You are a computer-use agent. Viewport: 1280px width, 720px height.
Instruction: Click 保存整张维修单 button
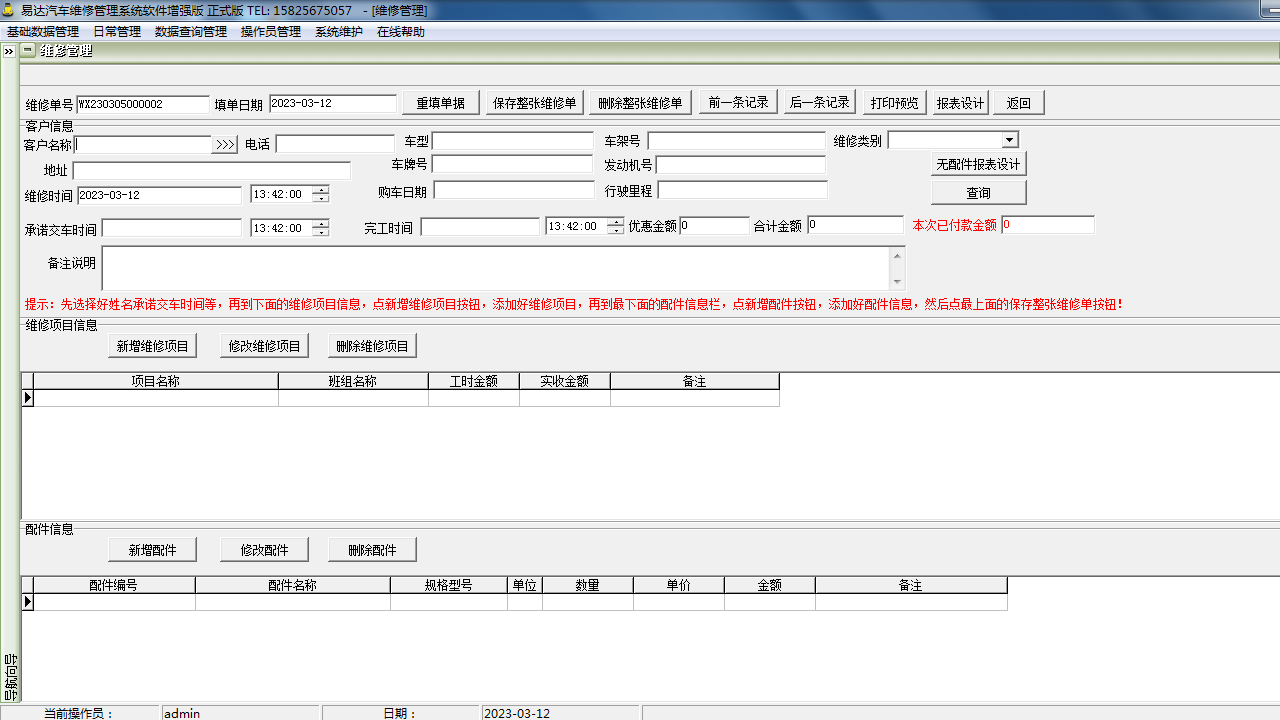pos(535,103)
